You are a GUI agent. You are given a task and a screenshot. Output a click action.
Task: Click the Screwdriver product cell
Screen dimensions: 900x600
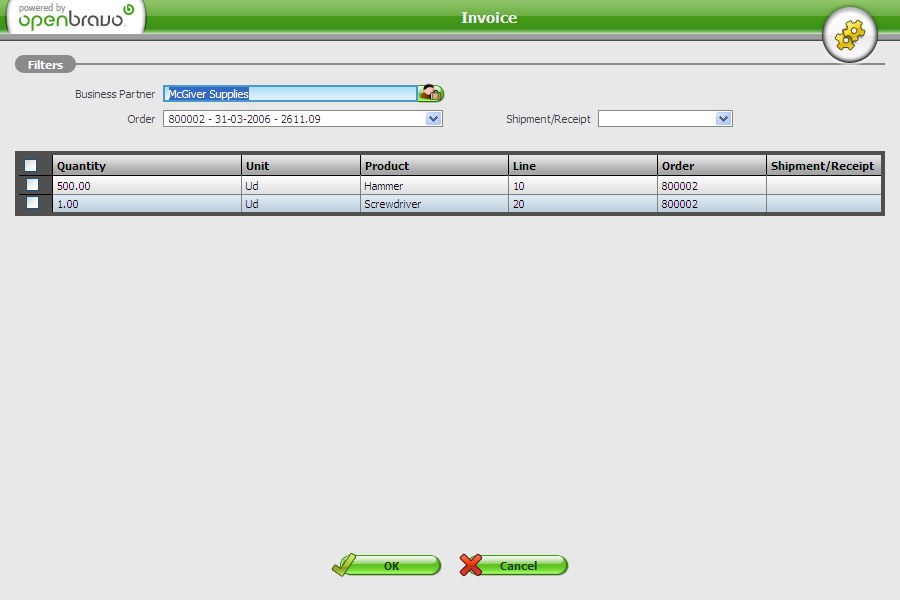tap(435, 204)
